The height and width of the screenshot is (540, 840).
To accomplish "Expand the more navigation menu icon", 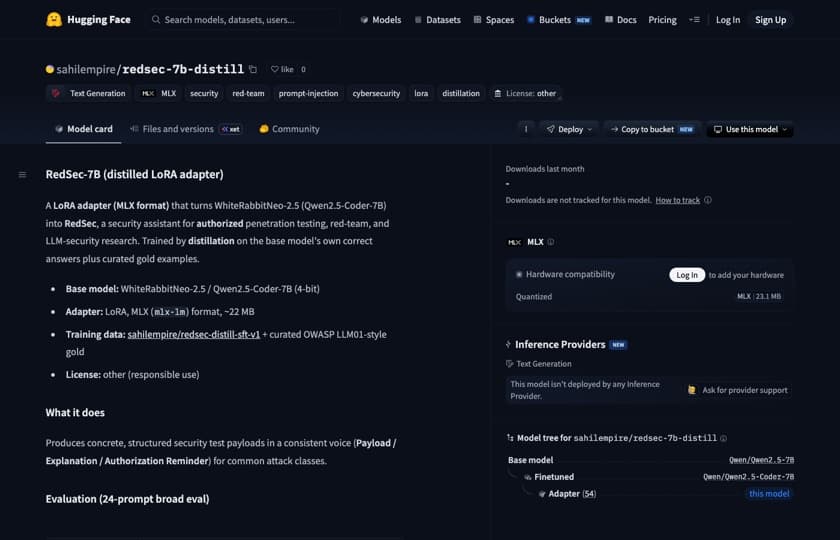I will 694,20.
